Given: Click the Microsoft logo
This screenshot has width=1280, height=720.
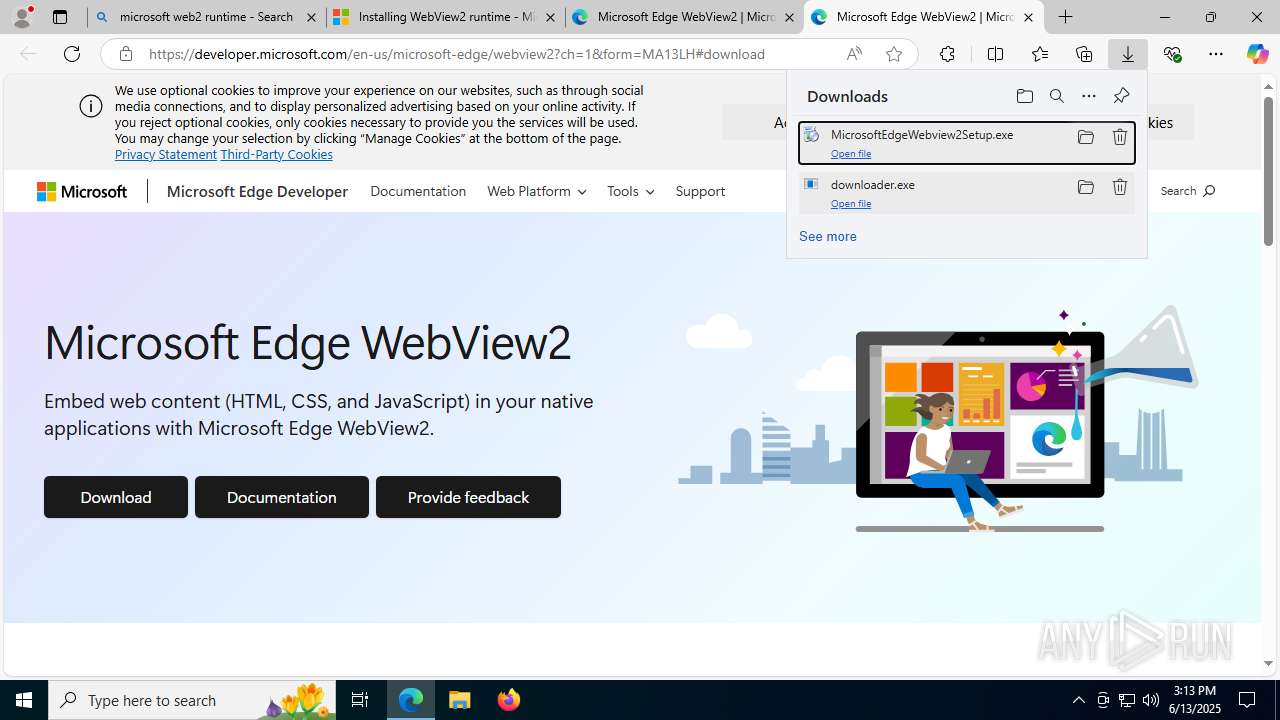Looking at the screenshot, I should tap(82, 191).
